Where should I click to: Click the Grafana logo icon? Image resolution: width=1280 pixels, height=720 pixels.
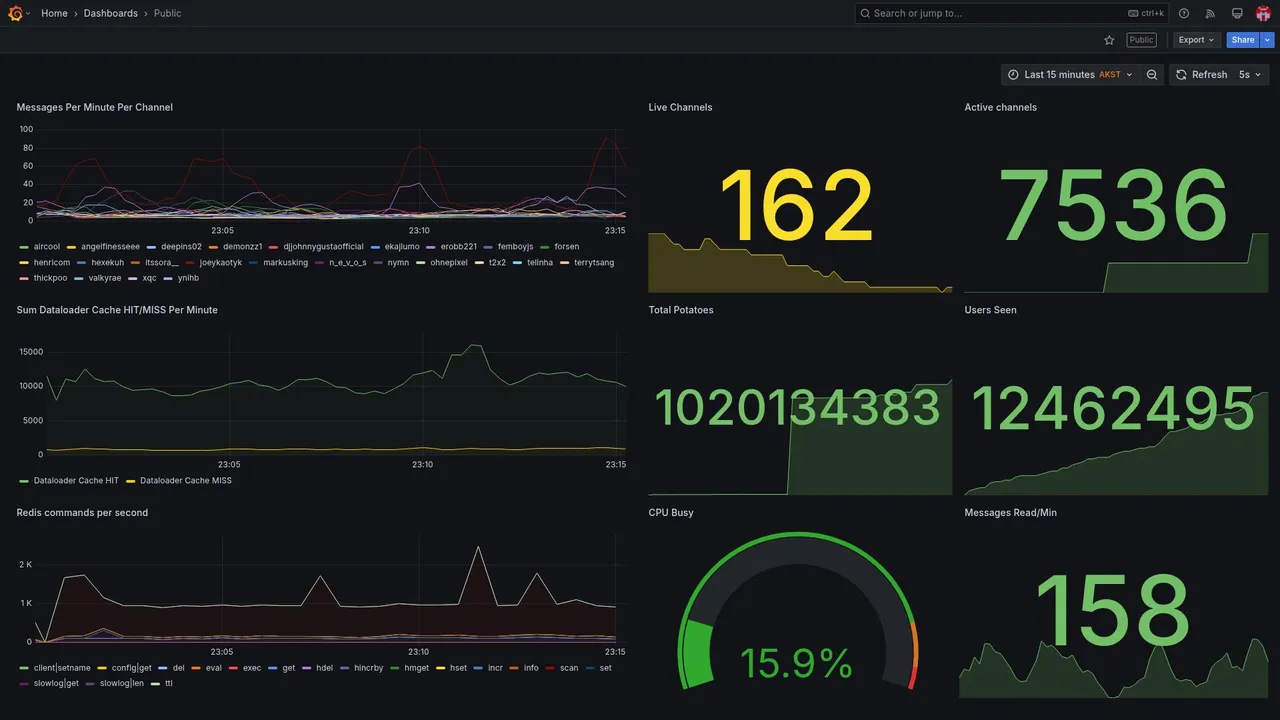click(x=15, y=13)
